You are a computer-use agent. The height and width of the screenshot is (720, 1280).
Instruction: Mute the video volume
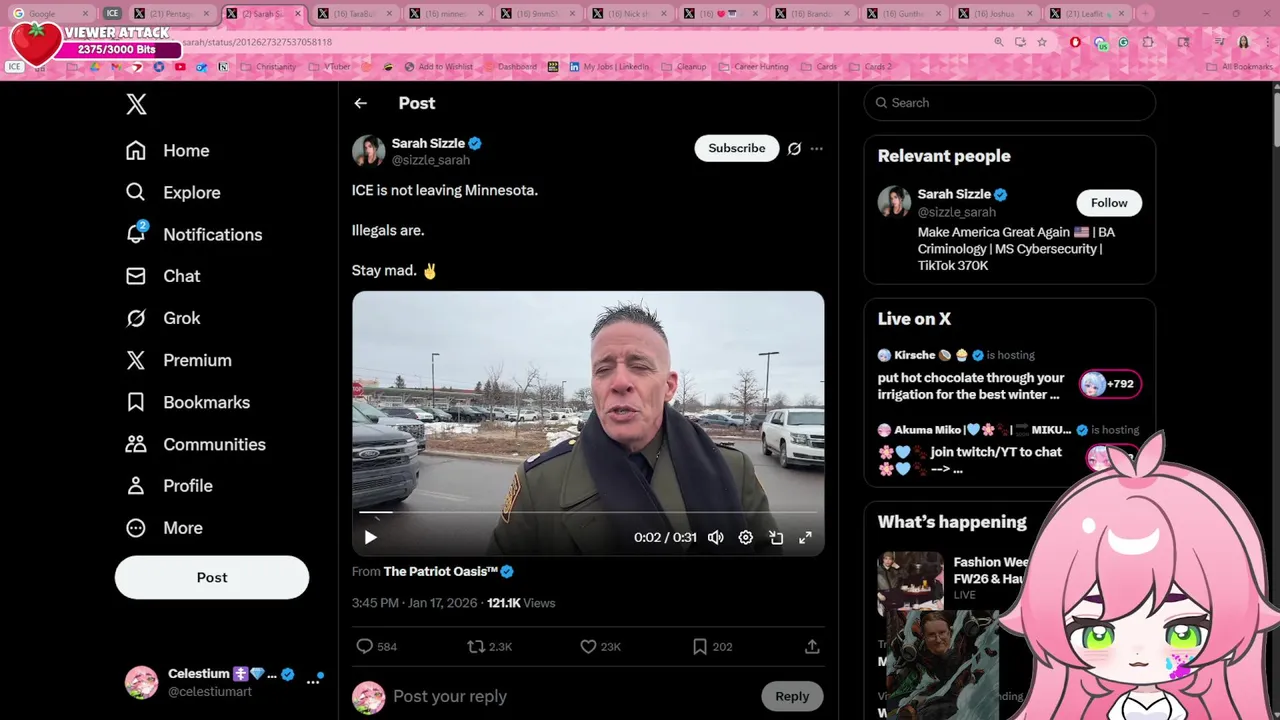pos(716,537)
